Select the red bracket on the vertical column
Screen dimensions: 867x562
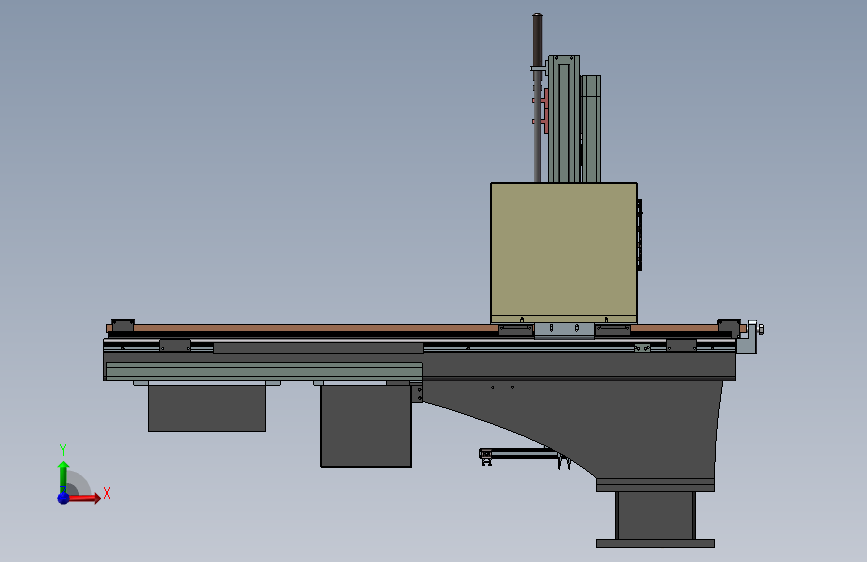coord(541,111)
